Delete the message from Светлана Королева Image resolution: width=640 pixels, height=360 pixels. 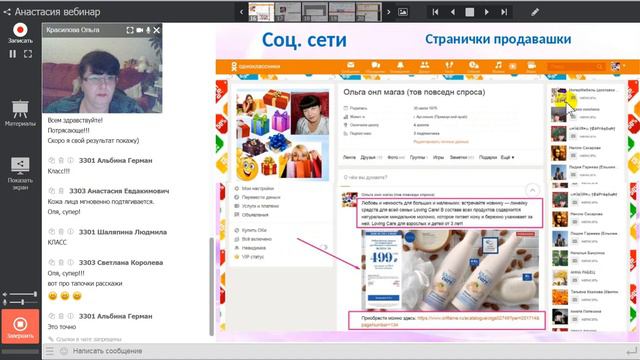[x=61, y=262]
